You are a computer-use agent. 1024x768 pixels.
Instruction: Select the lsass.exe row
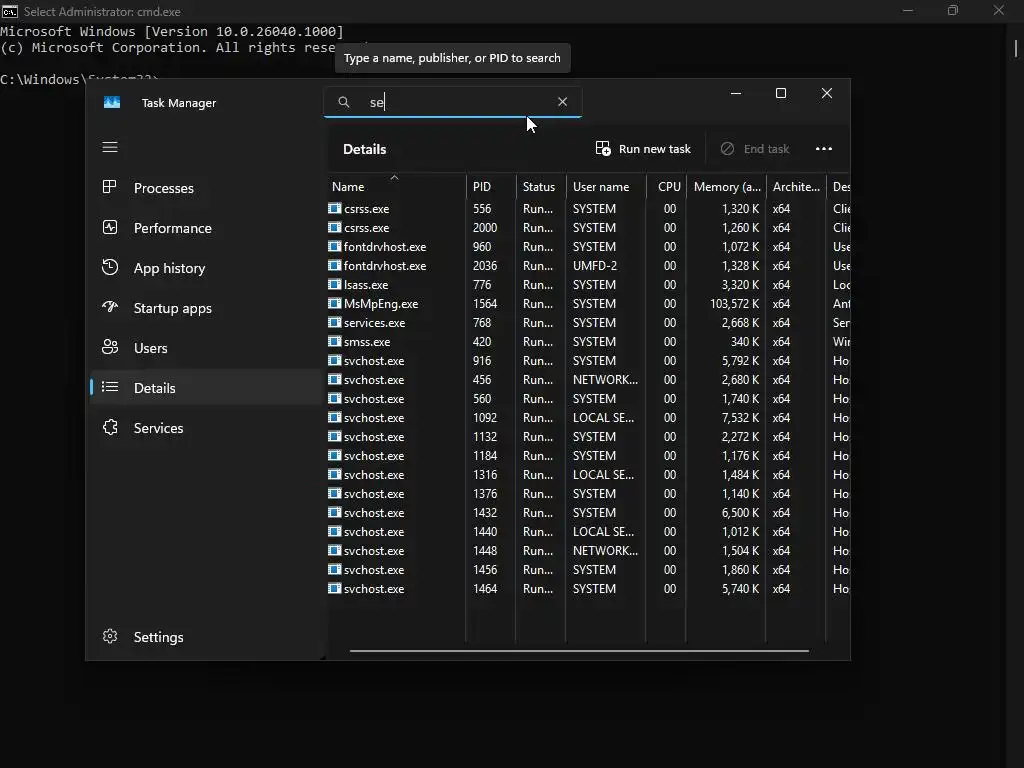point(588,285)
